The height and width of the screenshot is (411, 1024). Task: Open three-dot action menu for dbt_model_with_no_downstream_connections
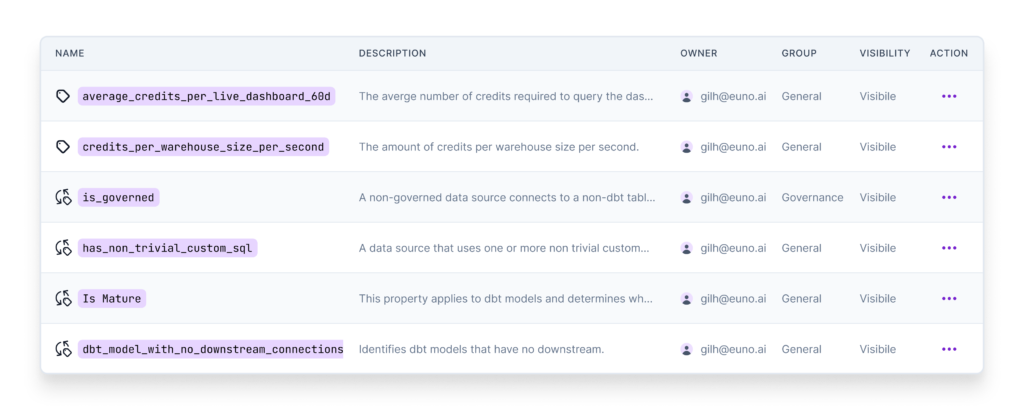(949, 350)
